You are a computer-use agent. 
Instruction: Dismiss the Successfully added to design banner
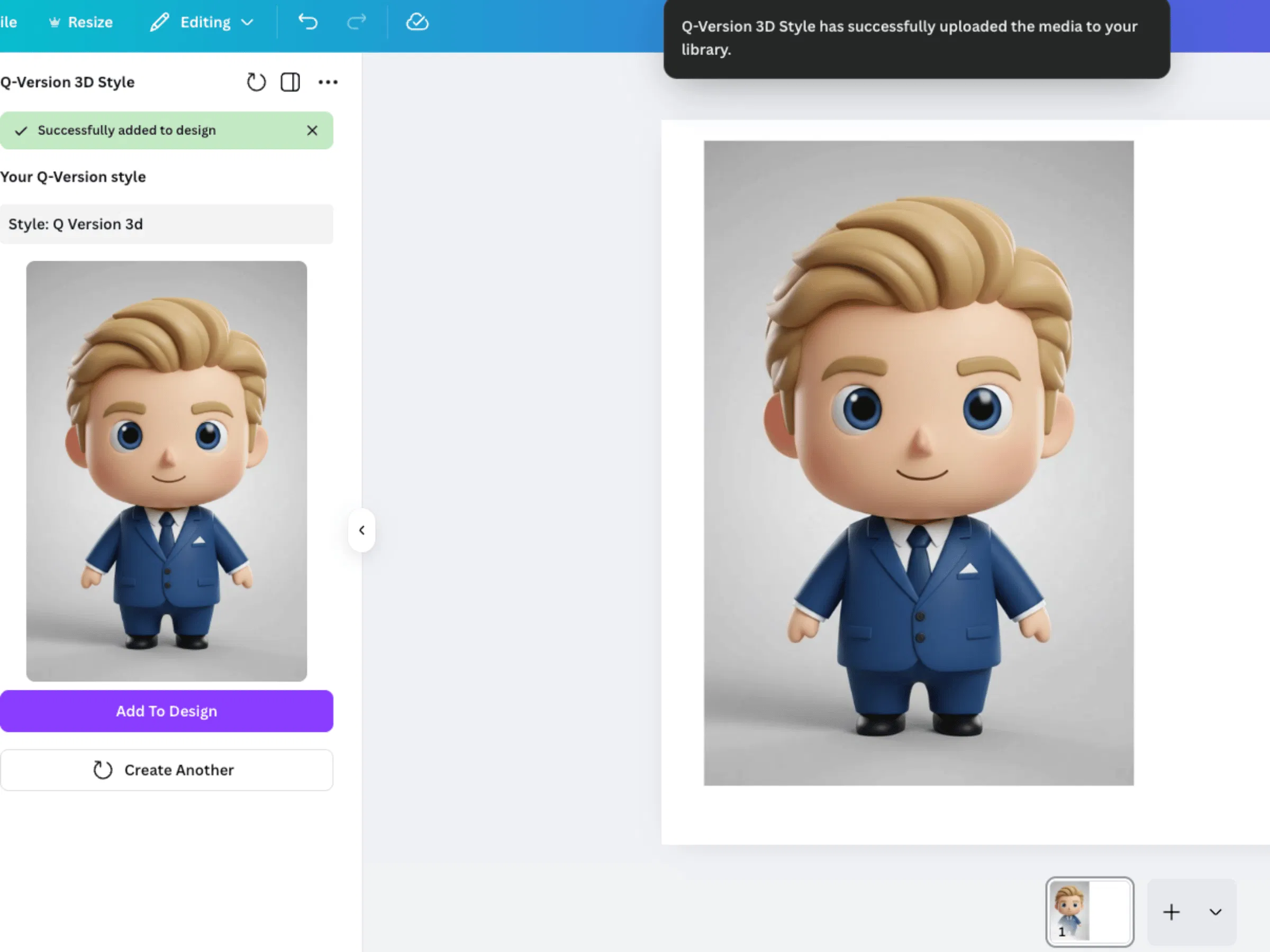[x=312, y=130]
